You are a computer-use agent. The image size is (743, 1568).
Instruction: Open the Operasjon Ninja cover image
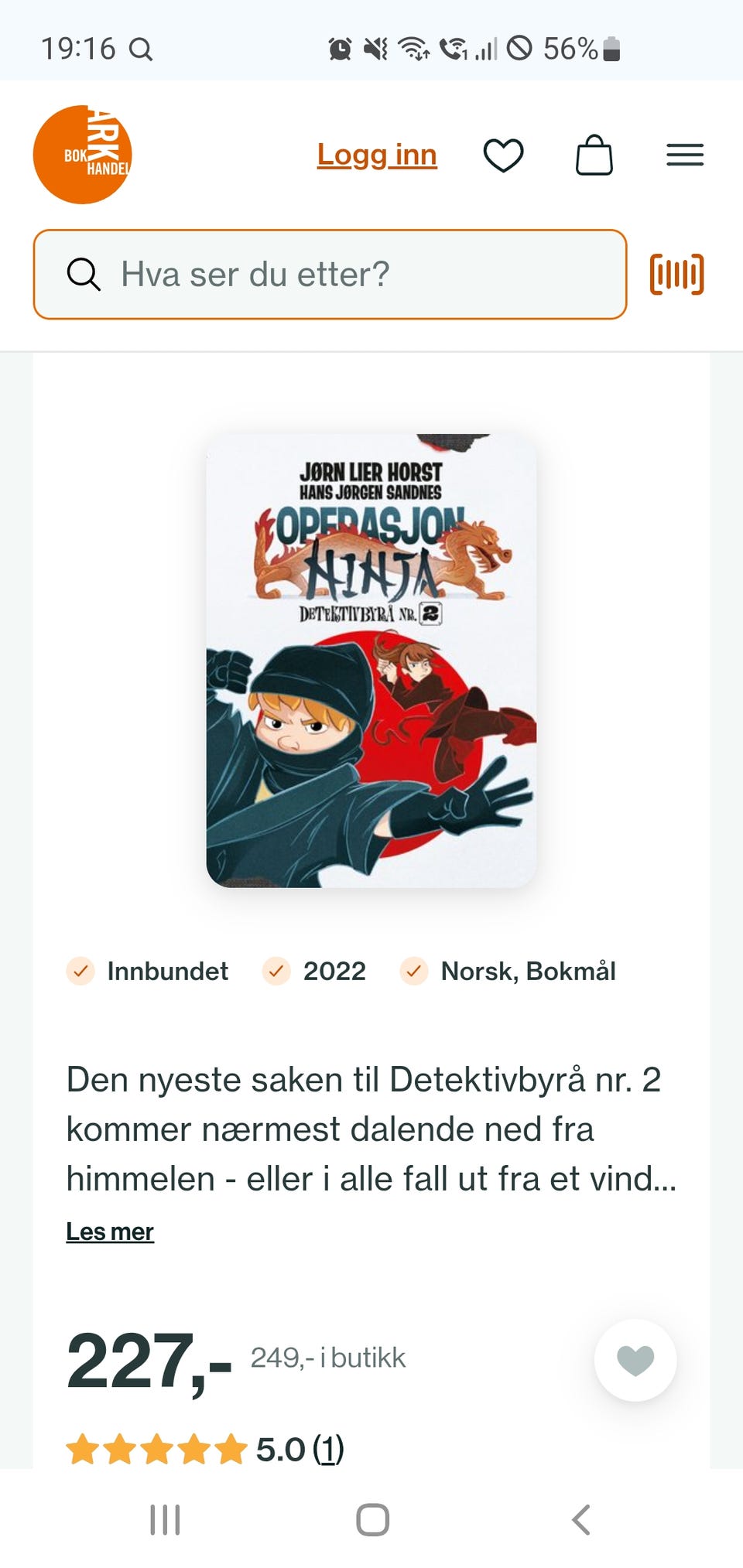(371, 661)
